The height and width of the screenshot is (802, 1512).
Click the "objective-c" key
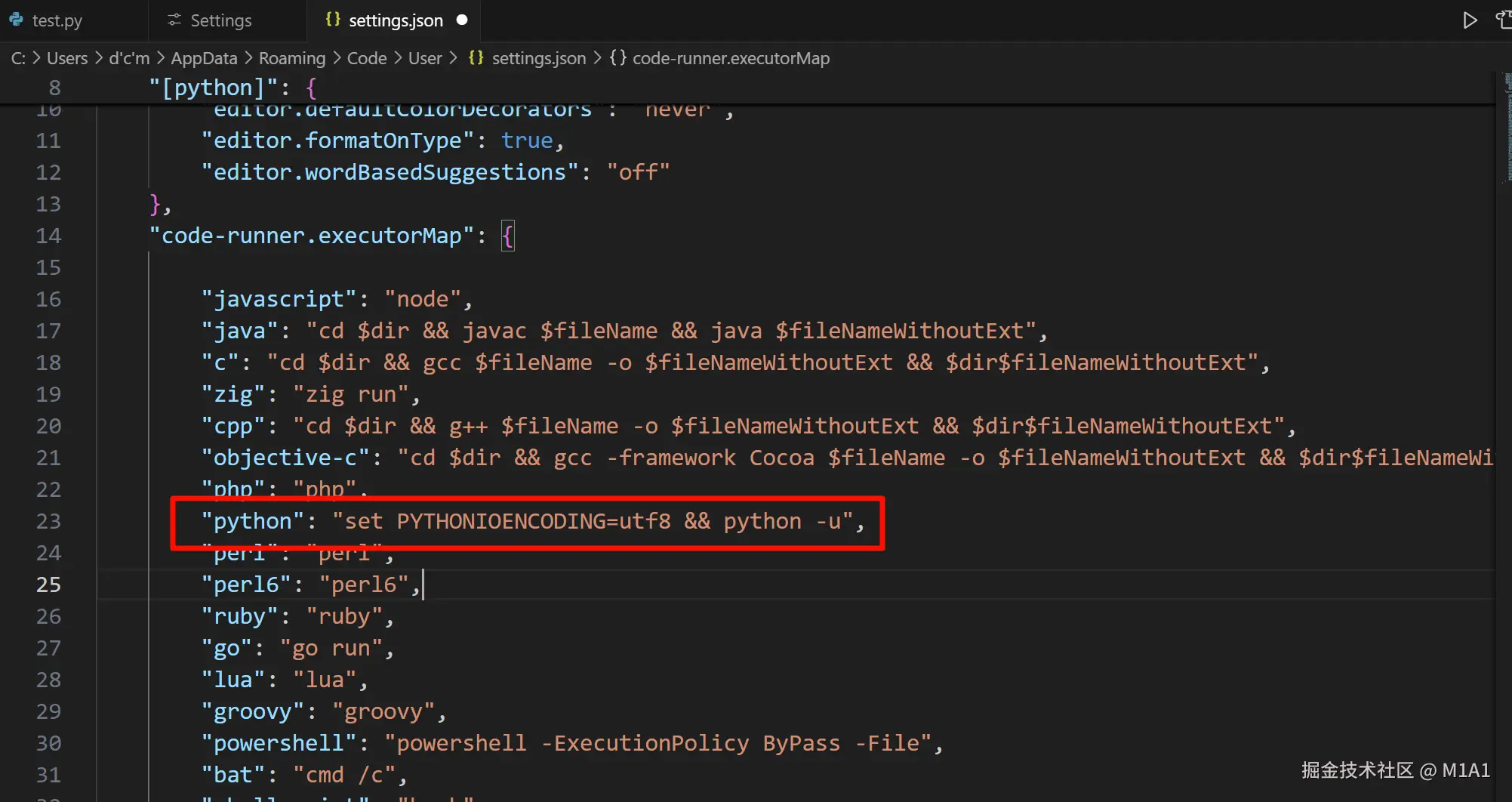[x=285, y=458]
